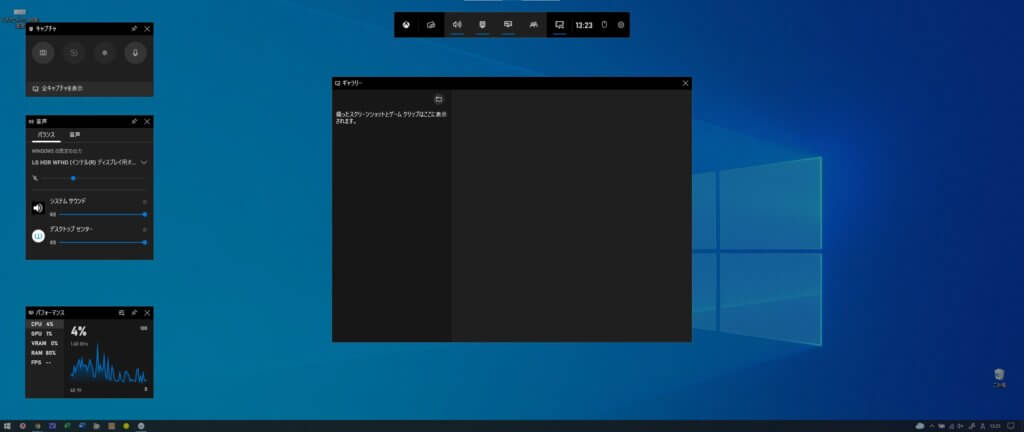The image size is (1024, 432).
Task: Adjust the デスクトップ センター volume slider
Action: [102, 242]
